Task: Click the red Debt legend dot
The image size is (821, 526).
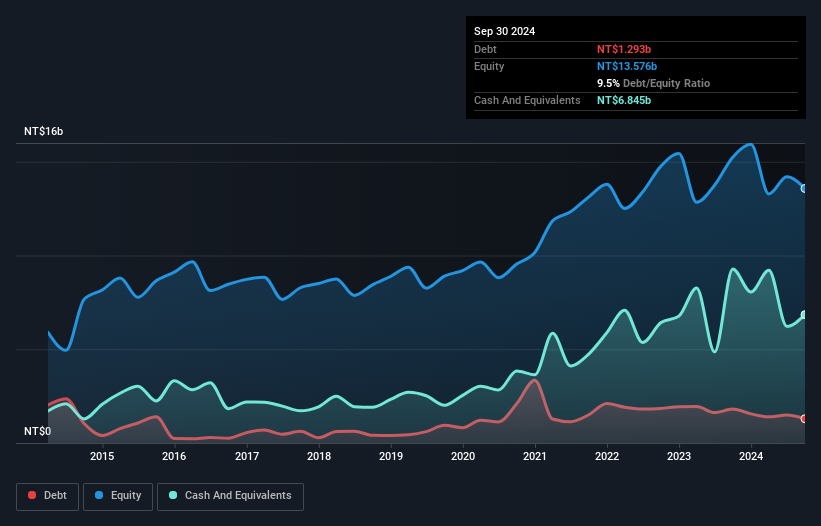Action: point(32,495)
